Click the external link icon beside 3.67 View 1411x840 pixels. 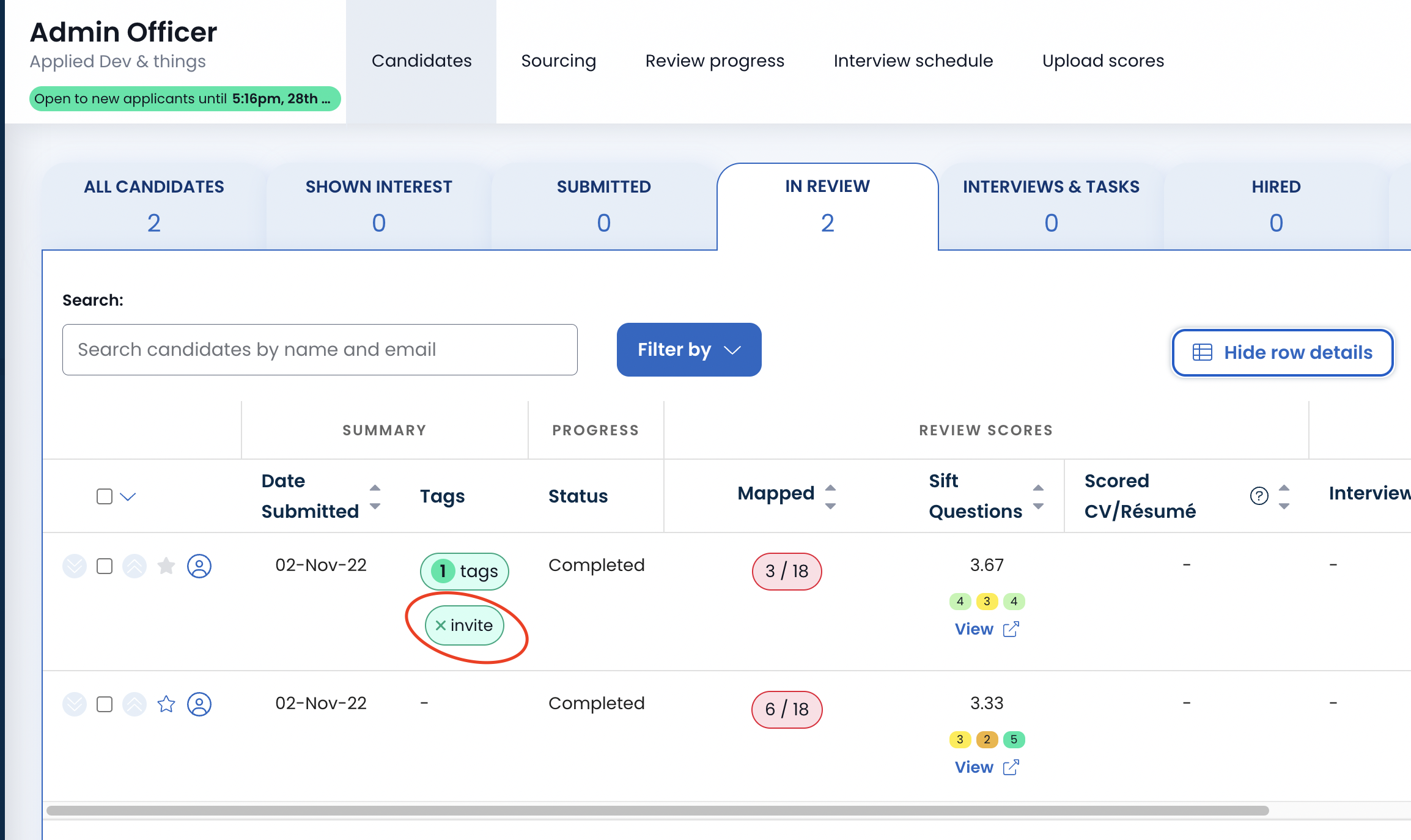click(x=1011, y=629)
